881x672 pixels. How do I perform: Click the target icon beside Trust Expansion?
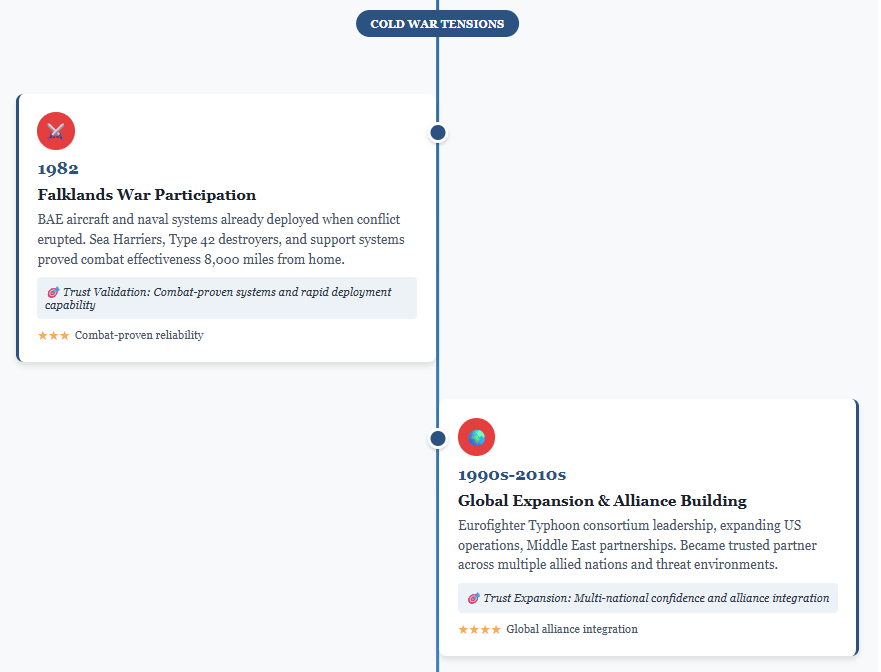click(x=474, y=598)
